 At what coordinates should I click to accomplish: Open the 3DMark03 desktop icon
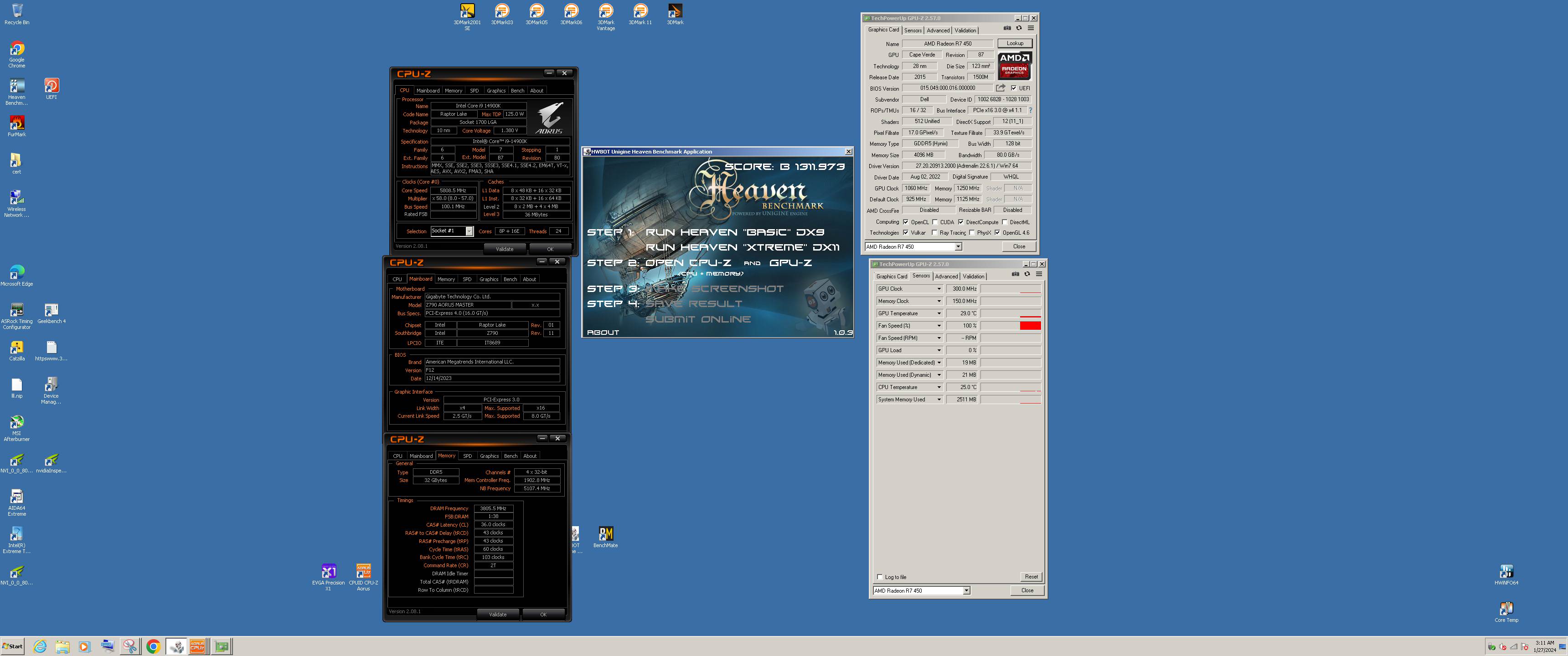point(501,14)
